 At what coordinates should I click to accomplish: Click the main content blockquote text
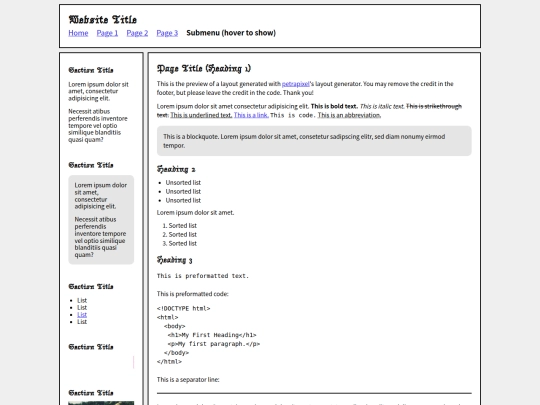304,141
